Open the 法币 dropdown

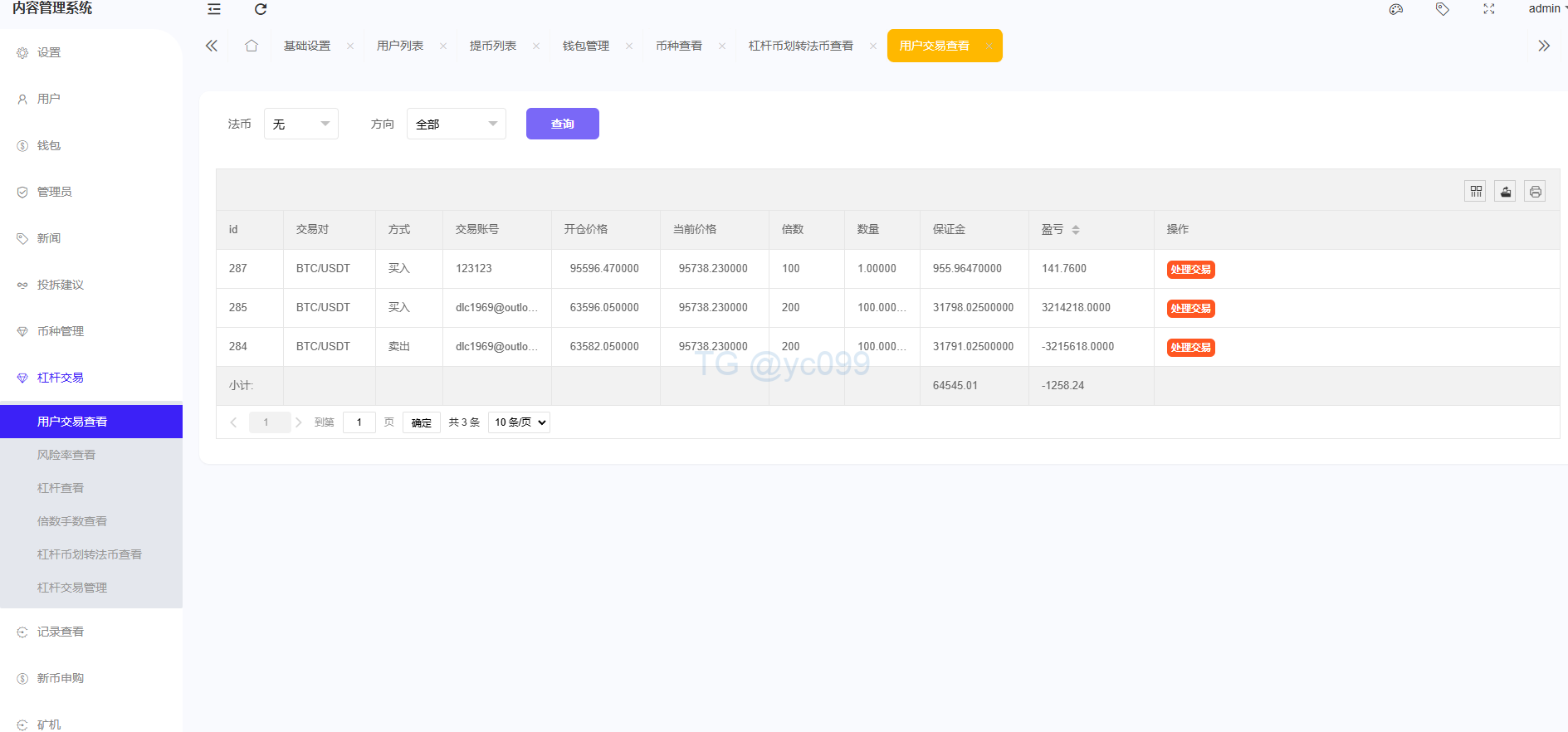pyautogui.click(x=300, y=124)
